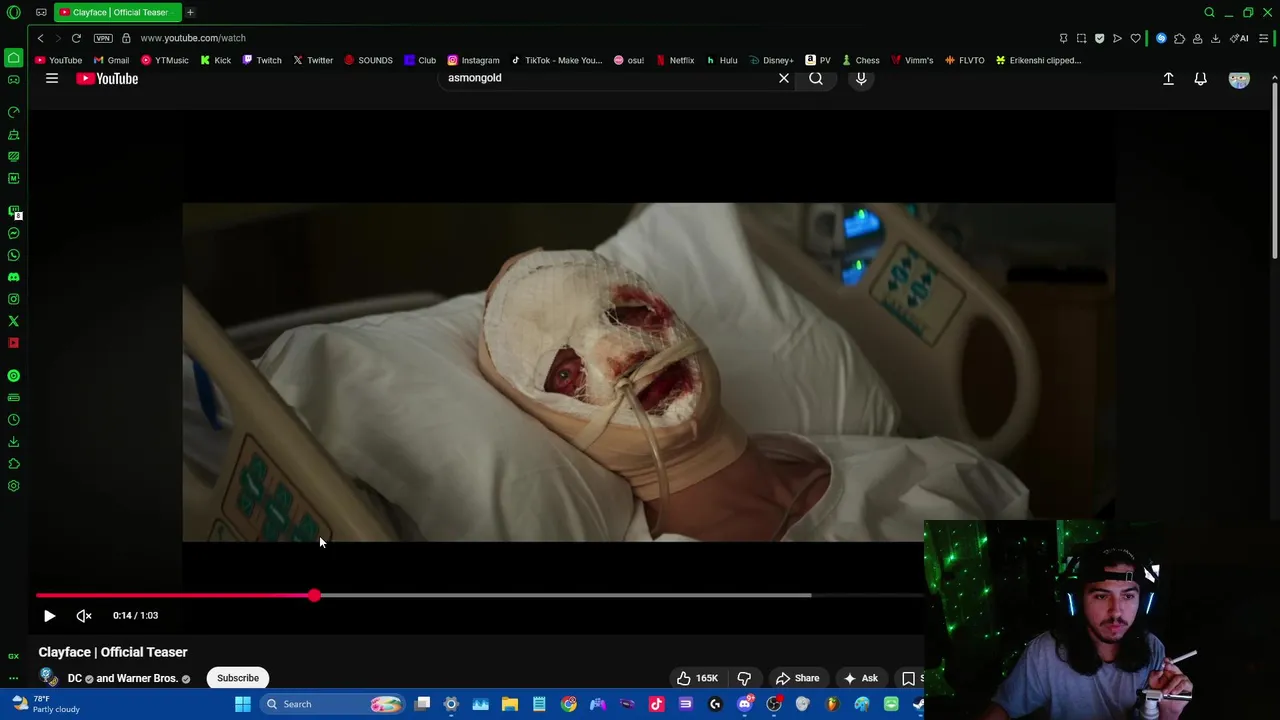Toggle the VPN badge in address bar
The width and height of the screenshot is (1280, 720).
click(103, 38)
